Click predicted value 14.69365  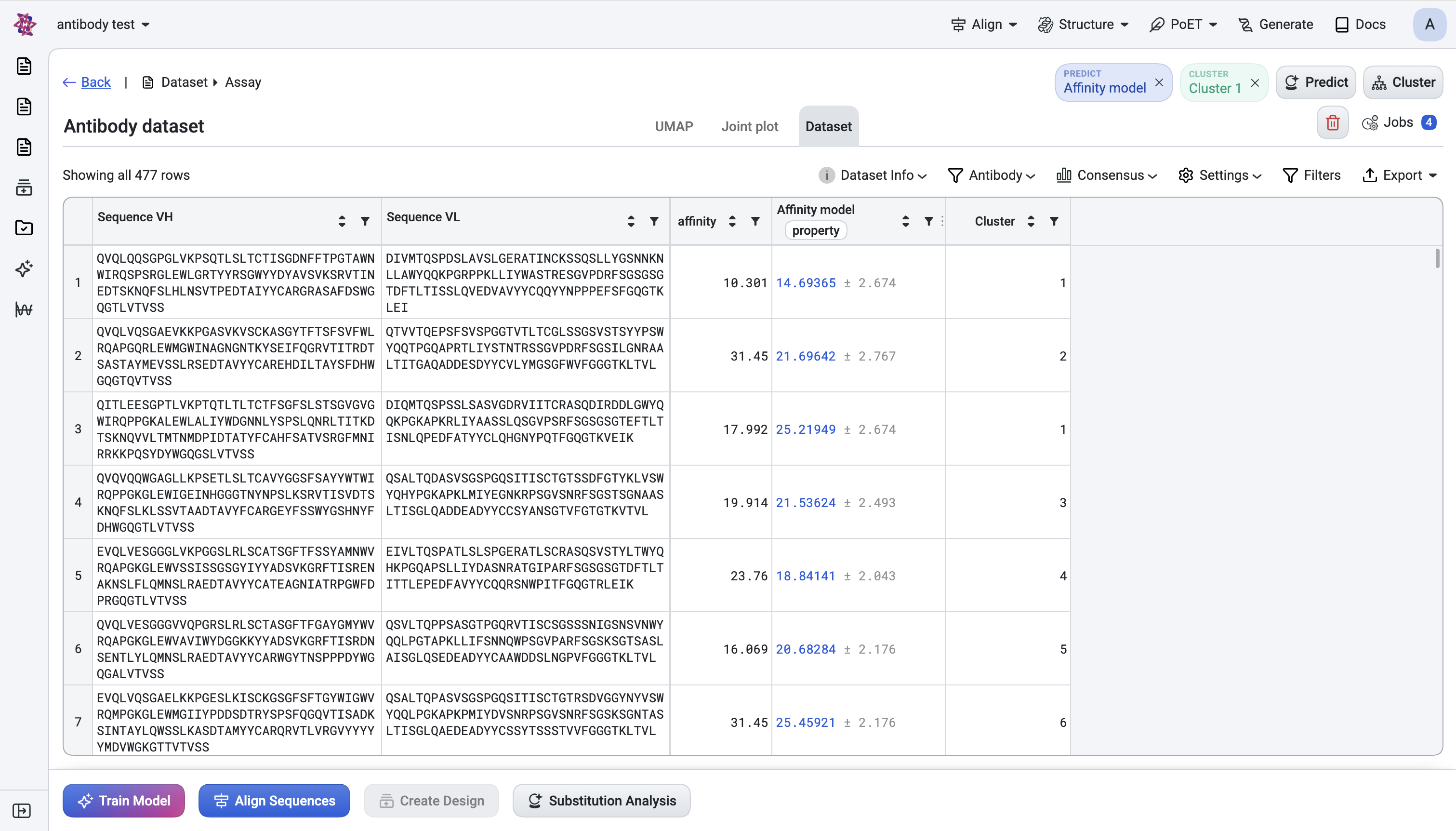coord(805,283)
